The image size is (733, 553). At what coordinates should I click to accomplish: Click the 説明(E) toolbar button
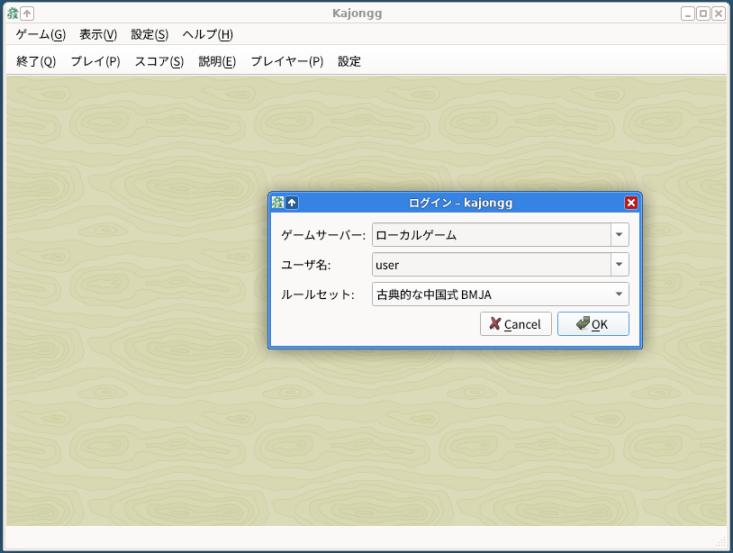[x=217, y=61]
